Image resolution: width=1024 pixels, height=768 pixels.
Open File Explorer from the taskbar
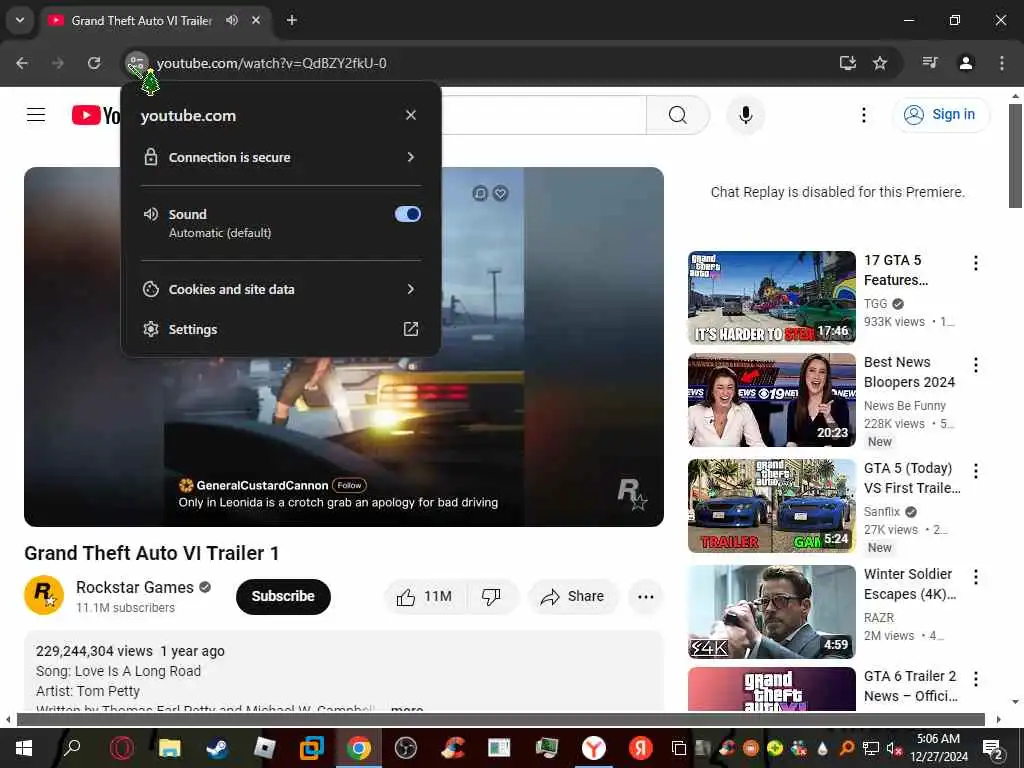click(169, 748)
